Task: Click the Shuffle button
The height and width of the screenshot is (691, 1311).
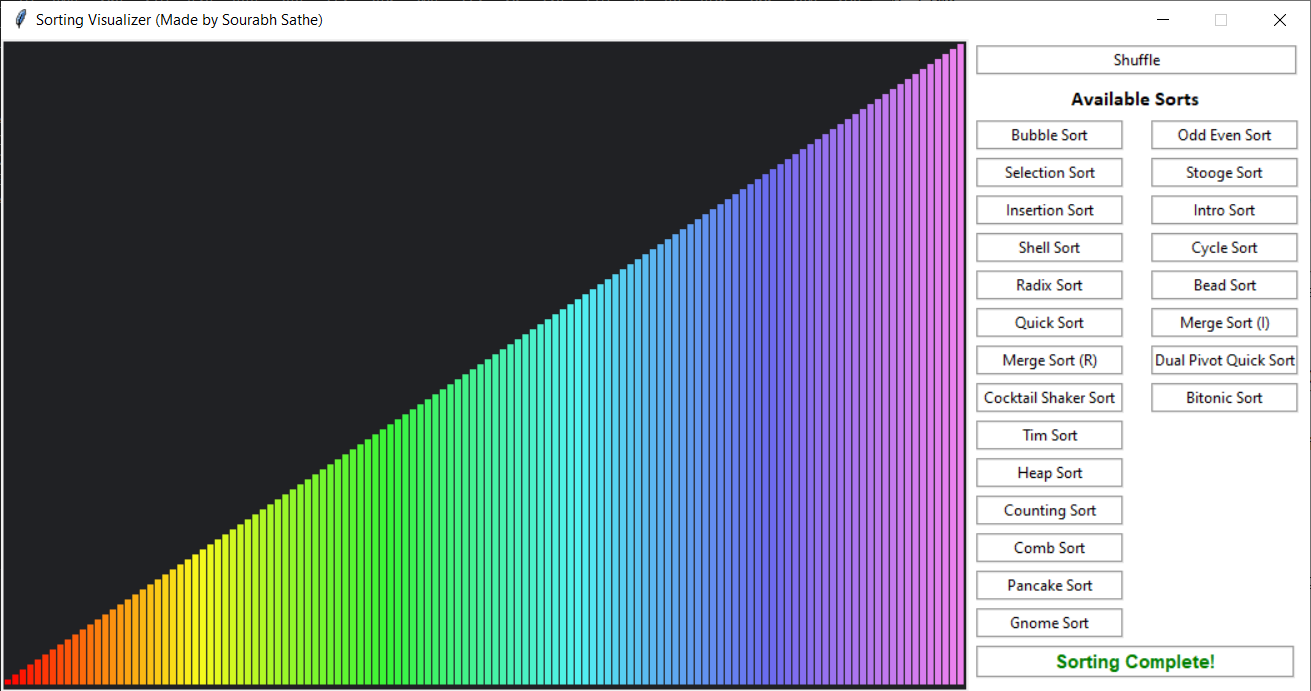Action: tap(1136, 60)
